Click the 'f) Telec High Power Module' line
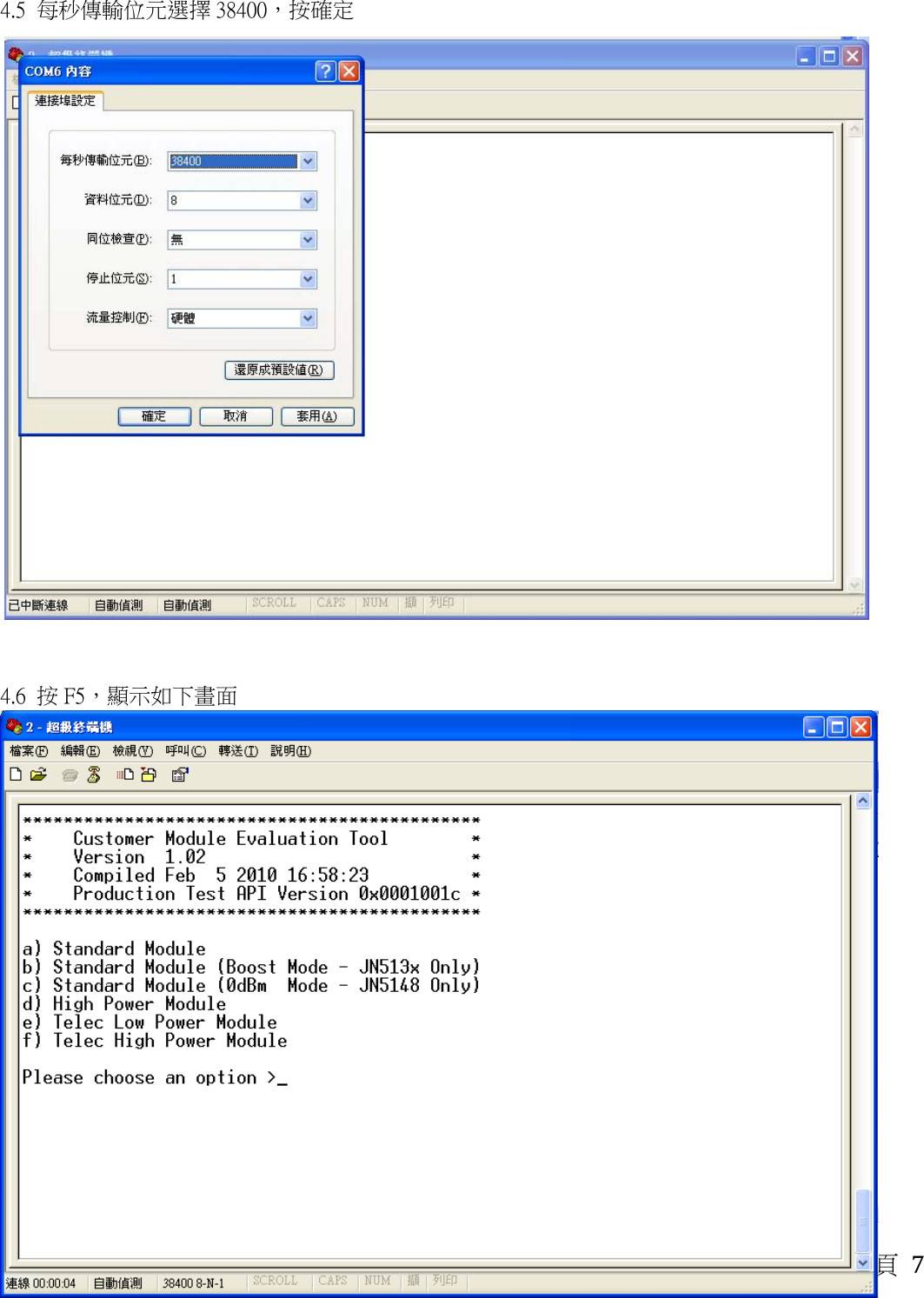This screenshot has height=1298, width=924. click(155, 1041)
